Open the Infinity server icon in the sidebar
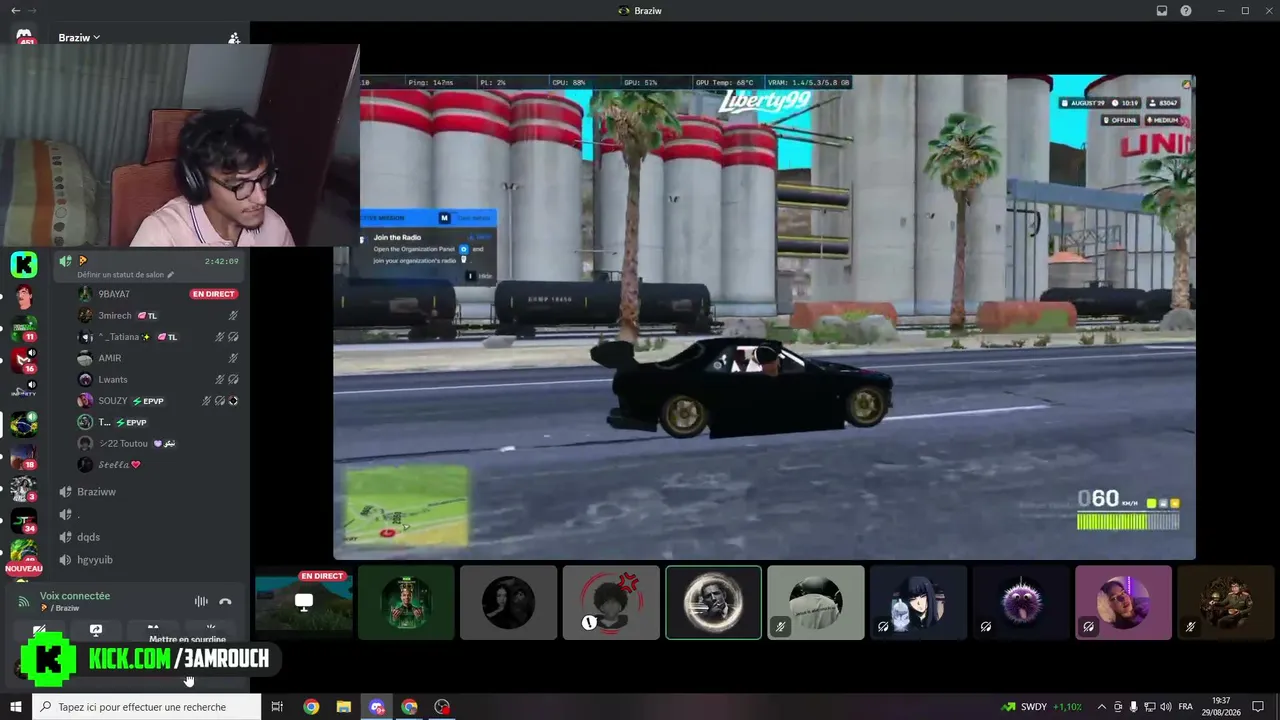 tap(24, 392)
